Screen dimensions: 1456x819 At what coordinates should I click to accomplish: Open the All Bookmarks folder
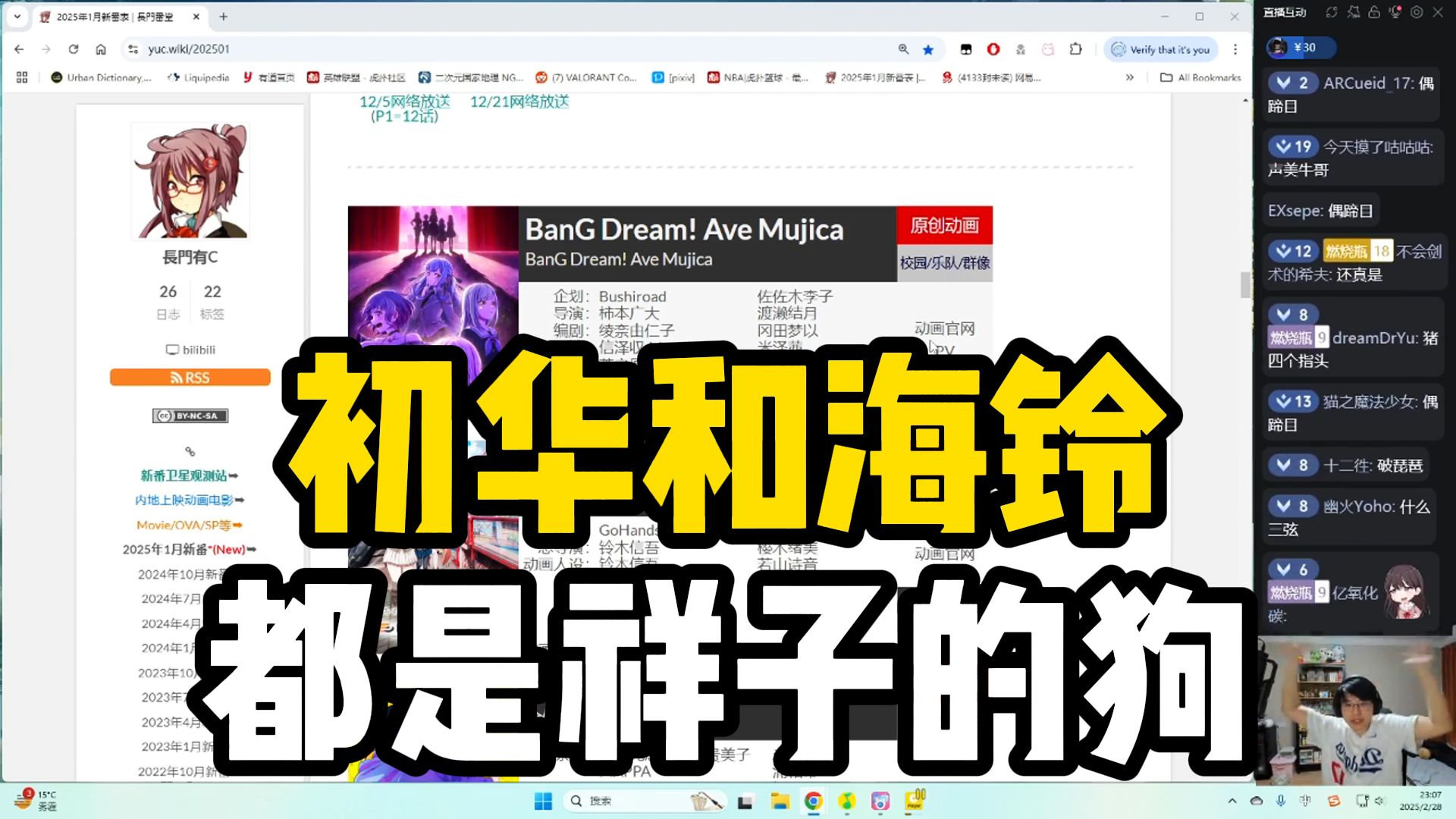(1200, 77)
